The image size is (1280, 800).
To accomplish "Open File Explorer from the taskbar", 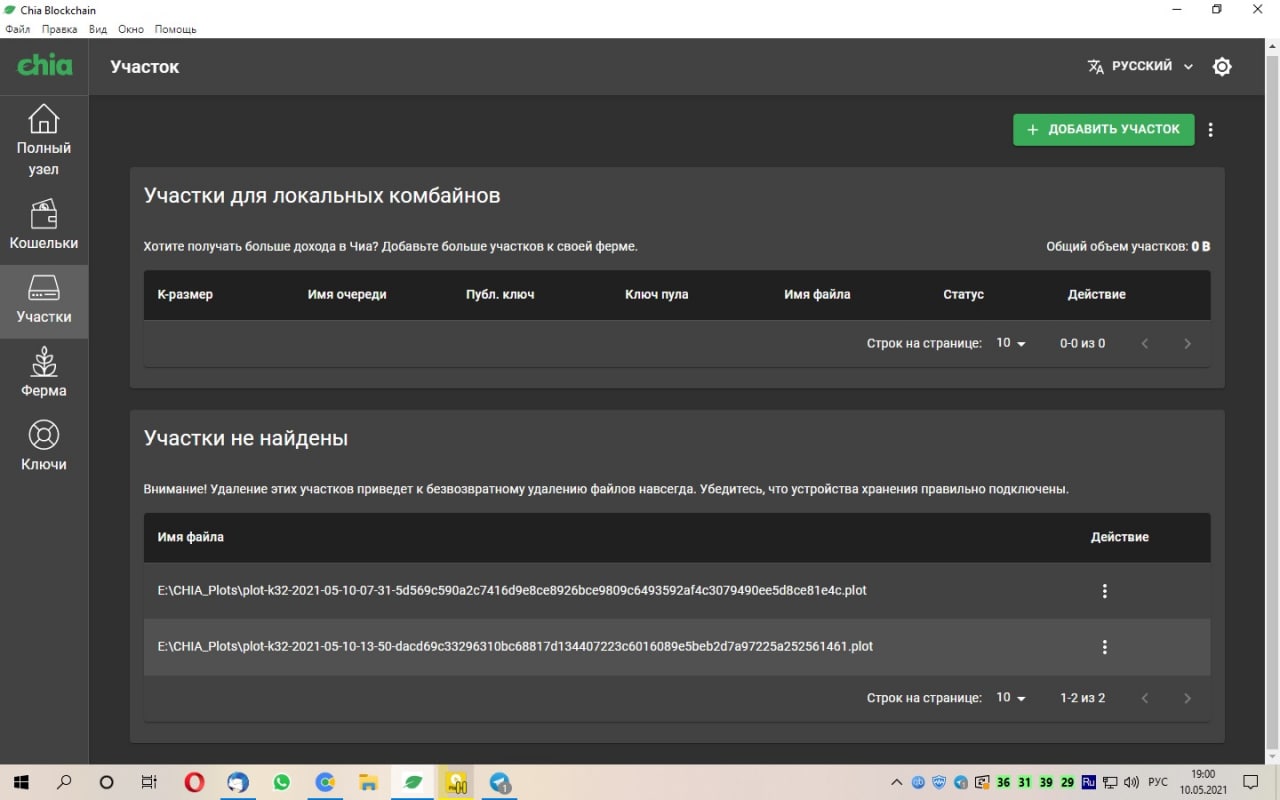I will tap(368, 783).
